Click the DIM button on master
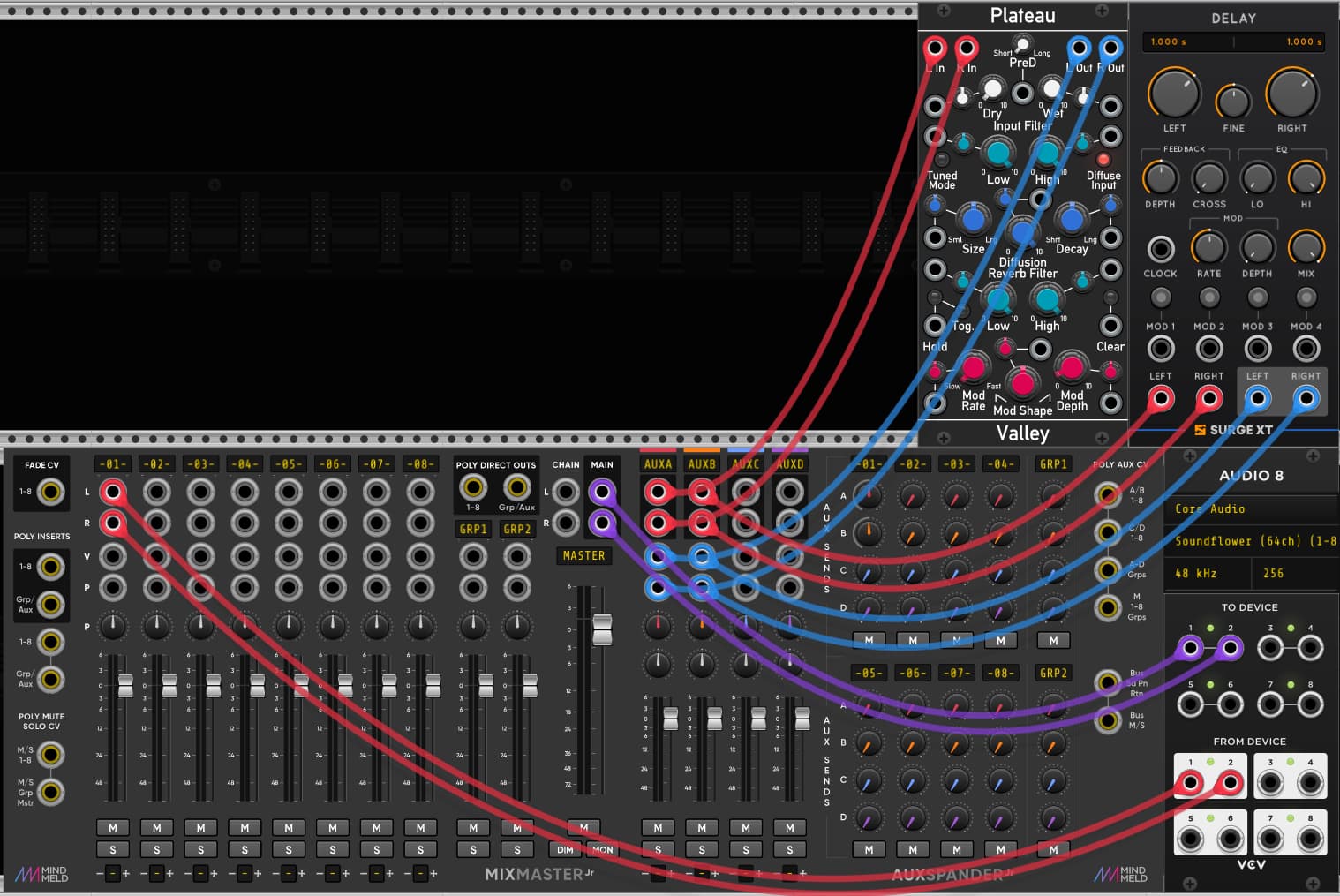 click(565, 850)
